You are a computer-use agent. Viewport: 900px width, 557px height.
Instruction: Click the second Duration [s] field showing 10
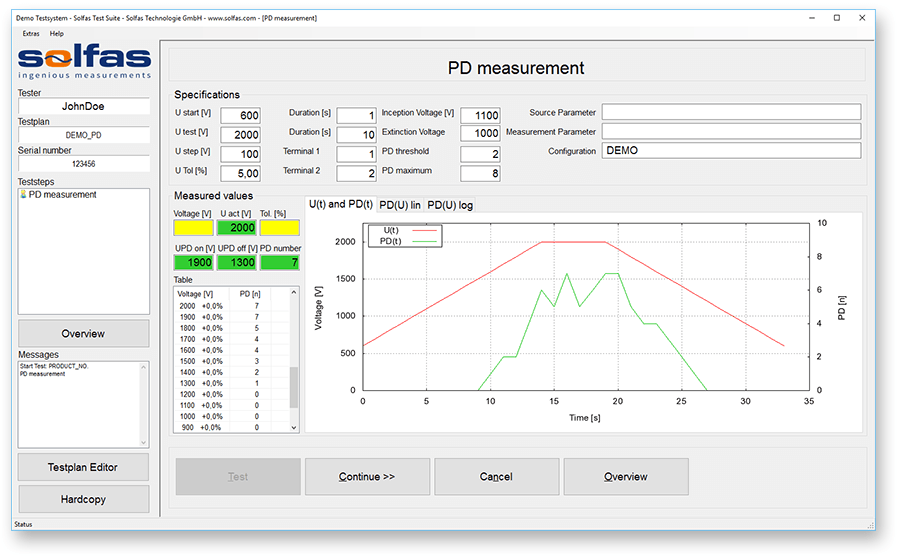(x=356, y=134)
